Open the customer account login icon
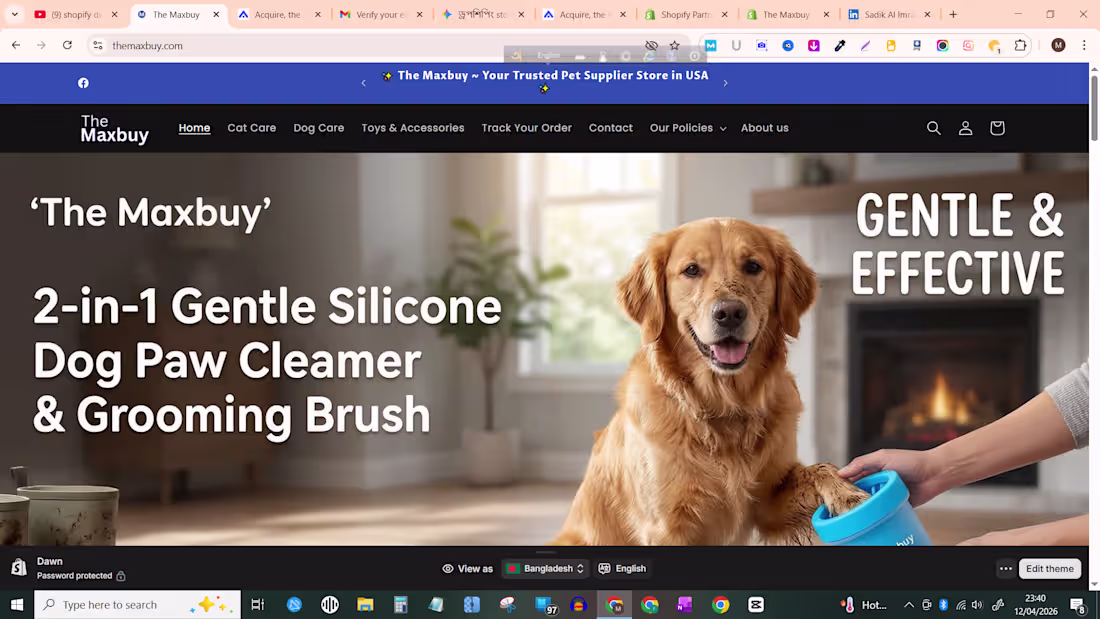1100x619 pixels. 965,128
